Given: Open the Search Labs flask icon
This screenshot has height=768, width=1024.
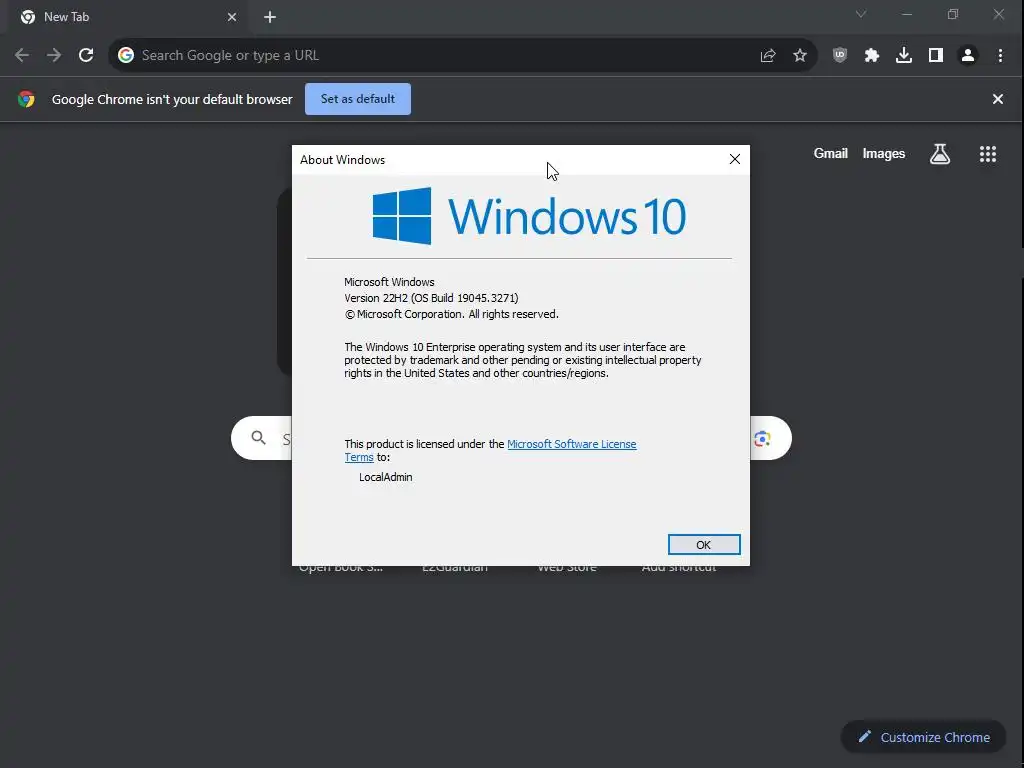Looking at the screenshot, I should pos(940,154).
